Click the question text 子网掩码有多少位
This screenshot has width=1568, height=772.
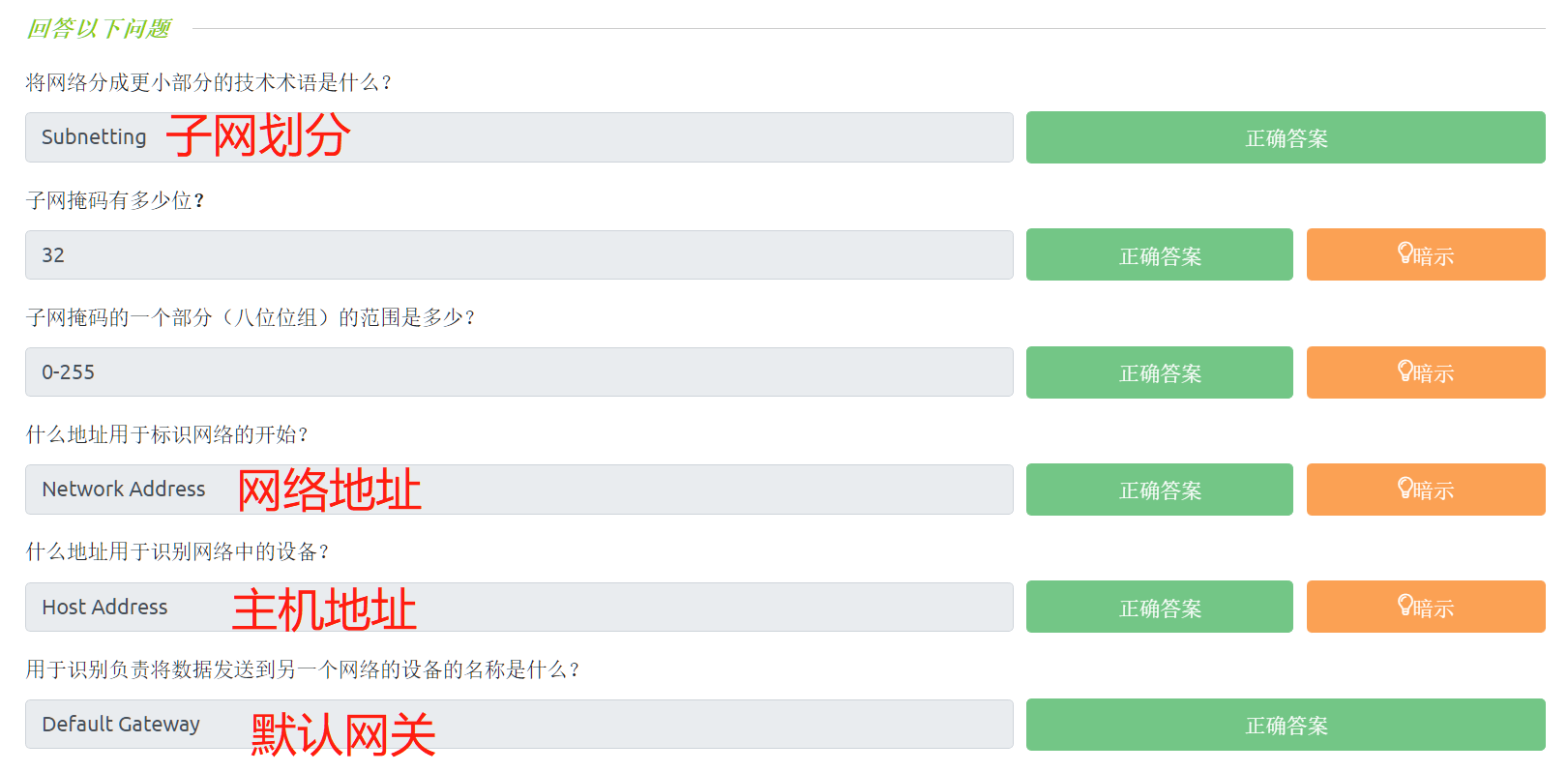tap(115, 200)
